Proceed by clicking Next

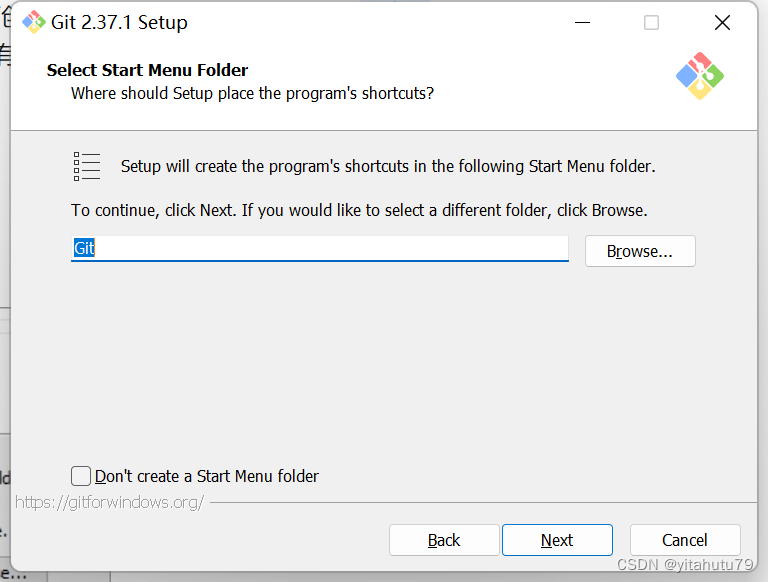[557, 540]
